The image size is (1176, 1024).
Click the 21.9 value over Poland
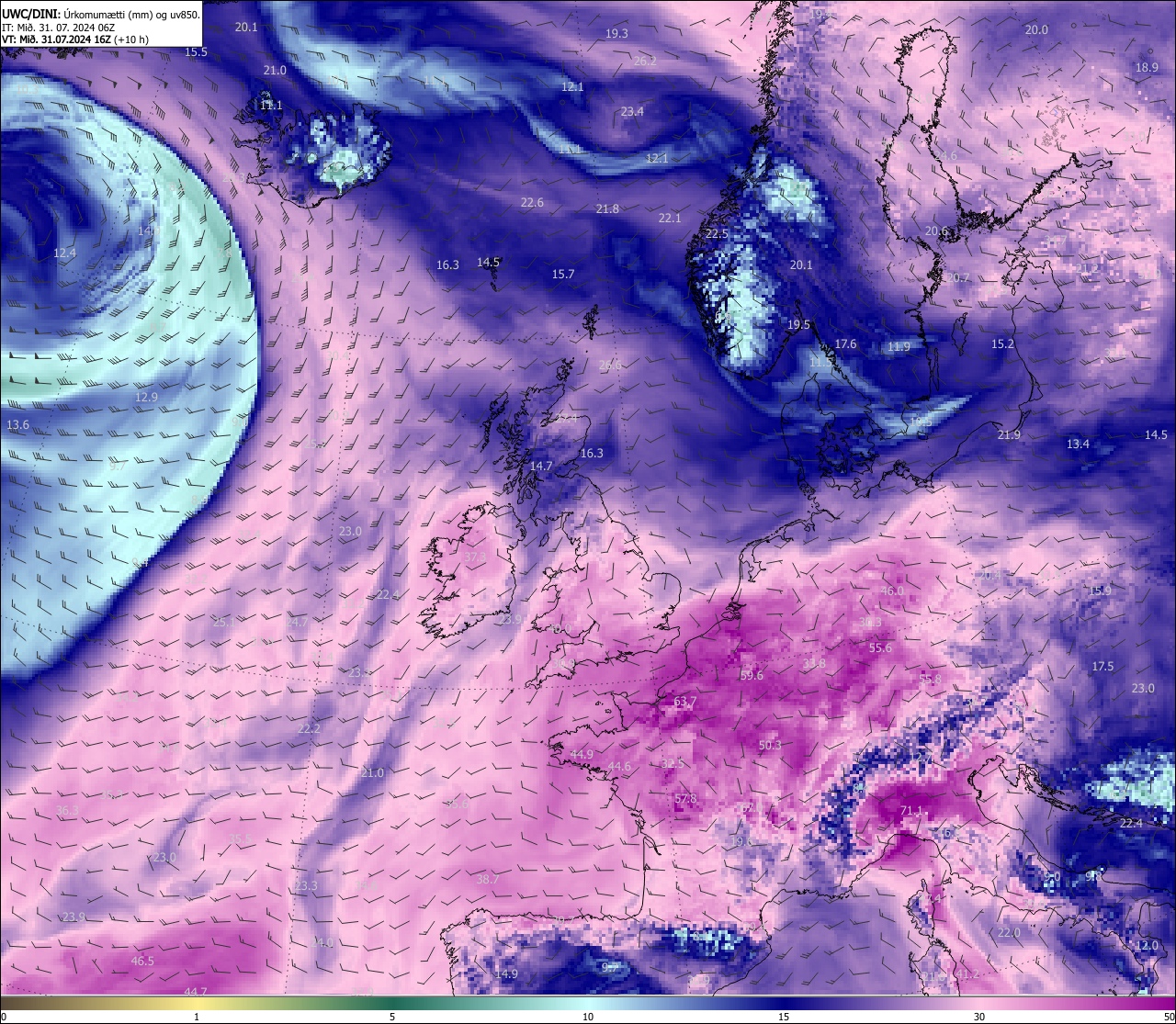pyautogui.click(x=1009, y=434)
